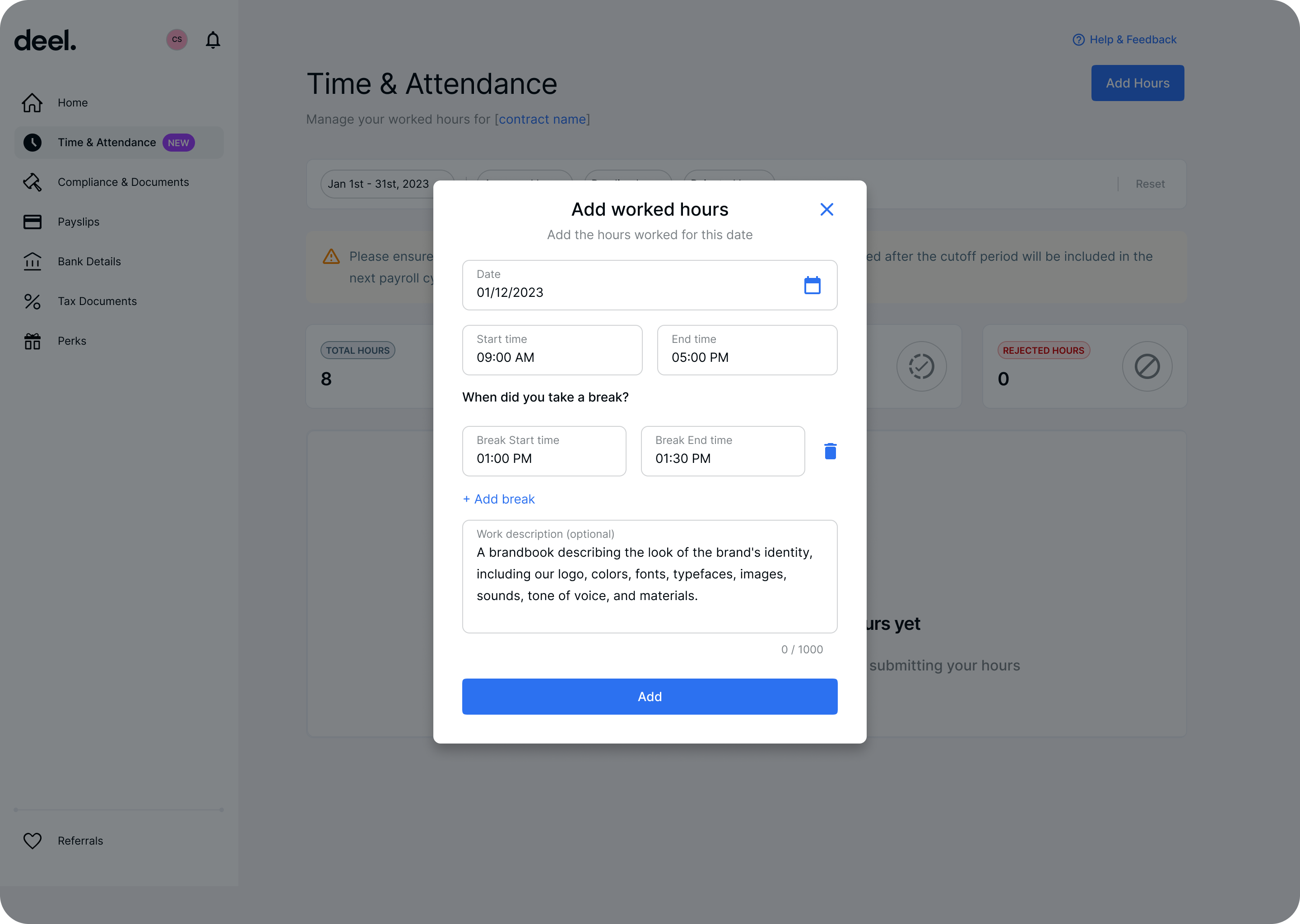Click the Add Hours button in header

(x=1137, y=83)
